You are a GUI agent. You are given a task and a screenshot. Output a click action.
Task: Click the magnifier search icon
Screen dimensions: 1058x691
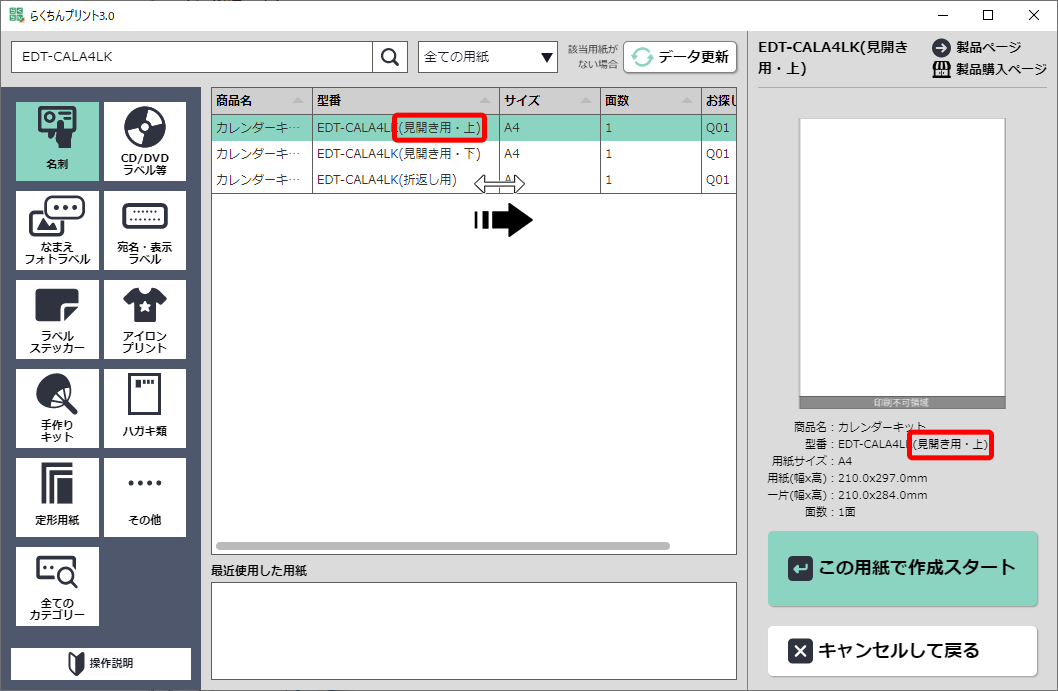[390, 57]
